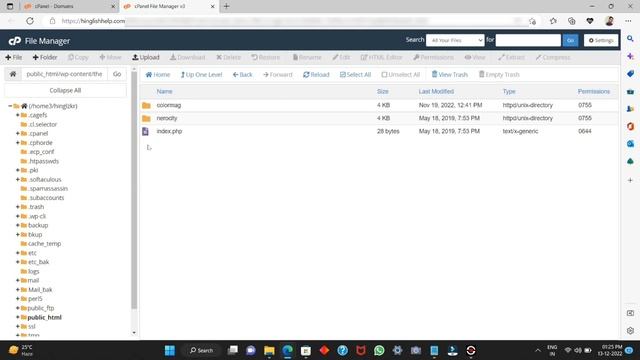Open browser profile avatar
640x360 pixels.
coord(609,21)
